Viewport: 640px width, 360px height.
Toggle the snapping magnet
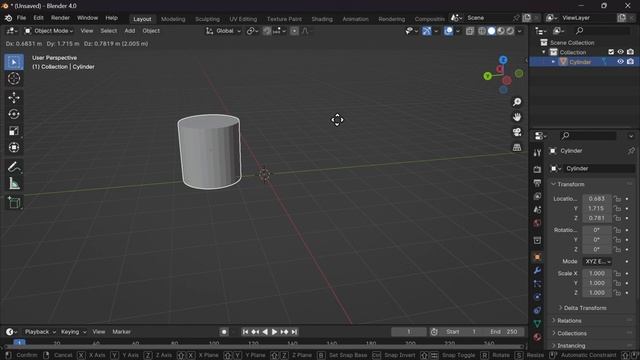(x=267, y=31)
